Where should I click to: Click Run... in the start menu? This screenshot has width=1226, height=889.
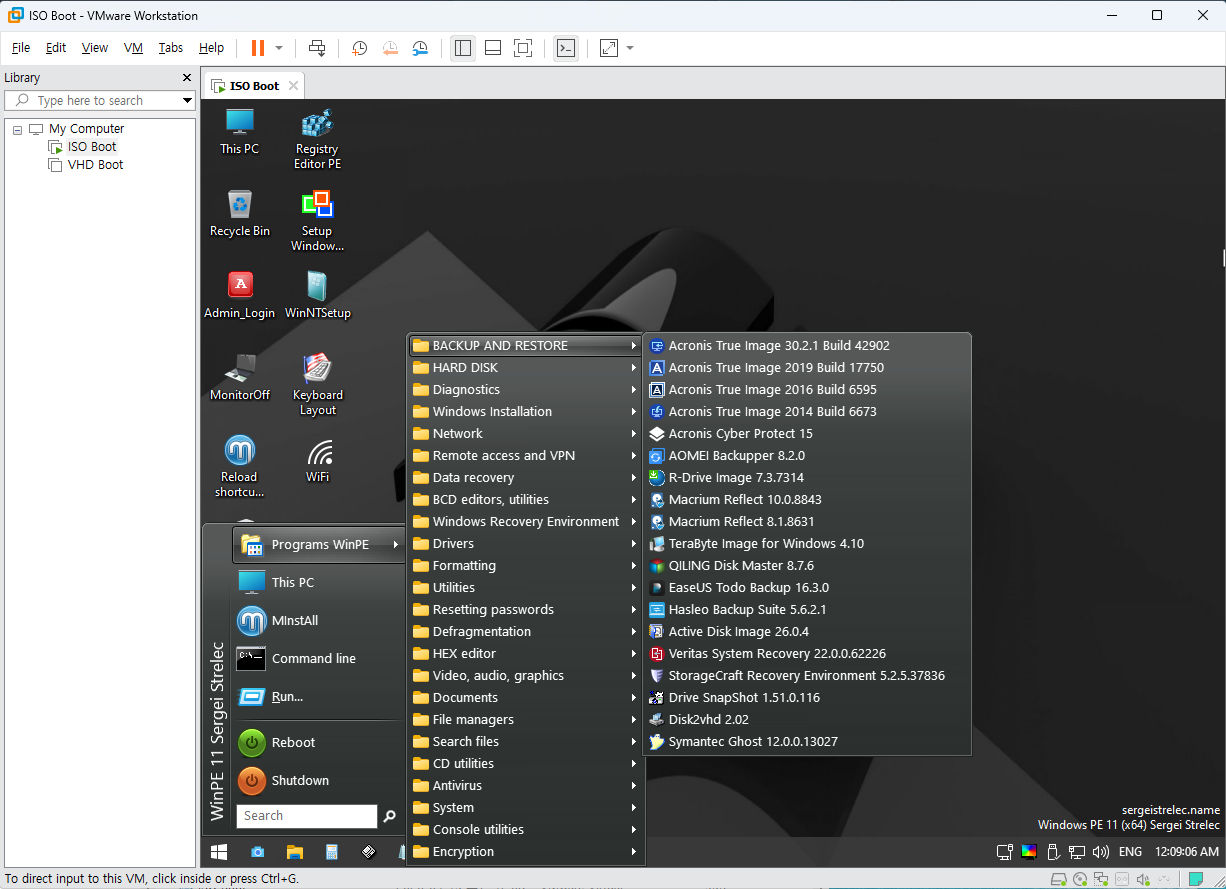click(x=286, y=697)
